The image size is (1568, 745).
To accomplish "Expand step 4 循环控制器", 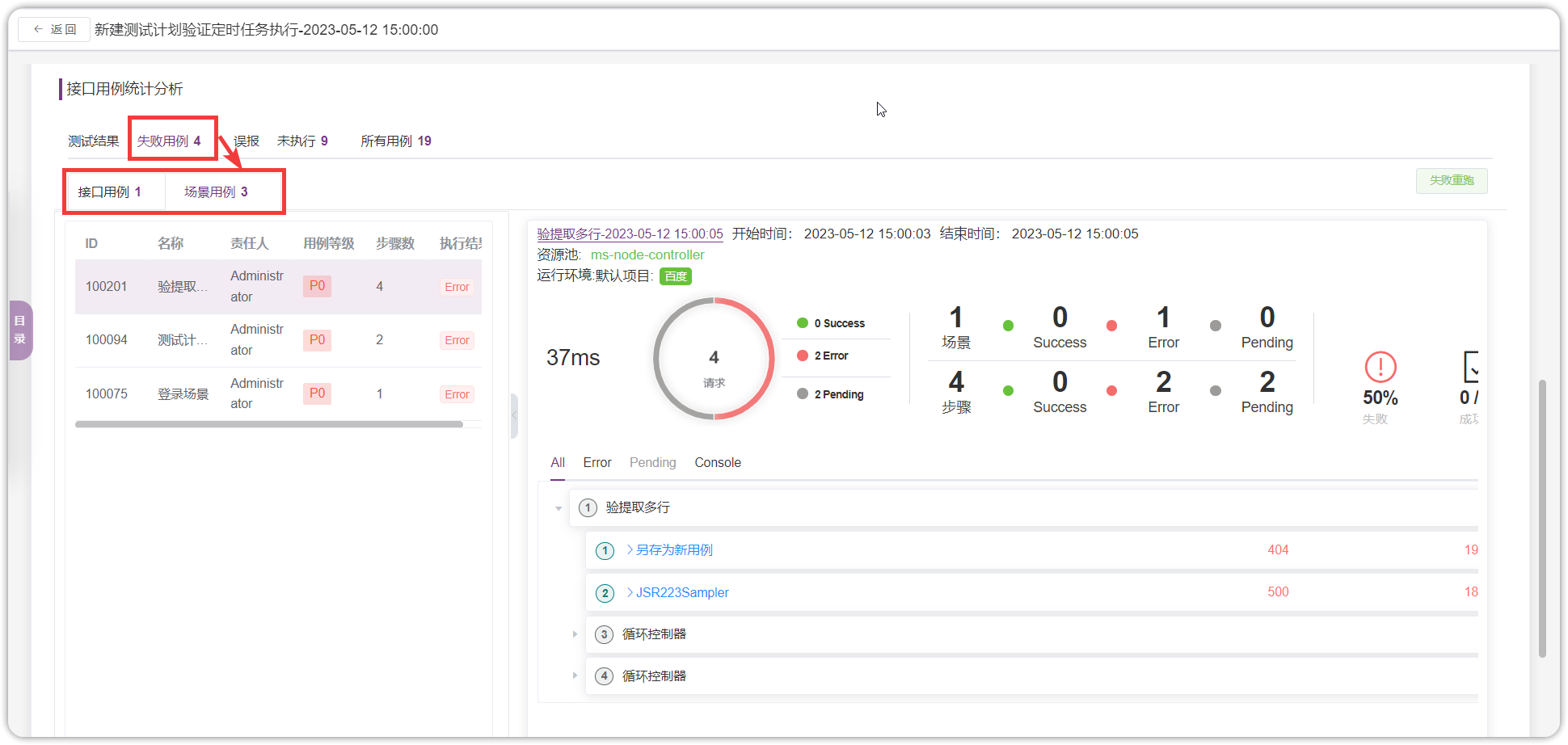I will tap(575, 676).
